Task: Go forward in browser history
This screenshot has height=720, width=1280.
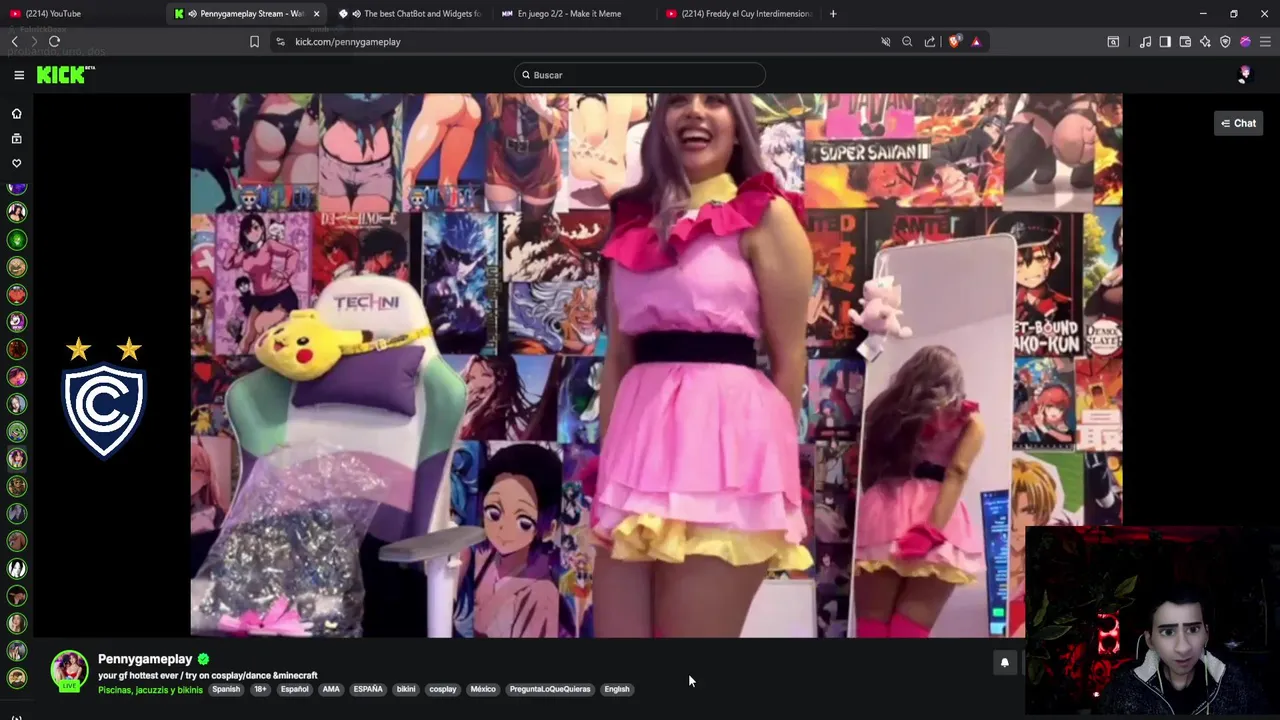Action: point(35,42)
